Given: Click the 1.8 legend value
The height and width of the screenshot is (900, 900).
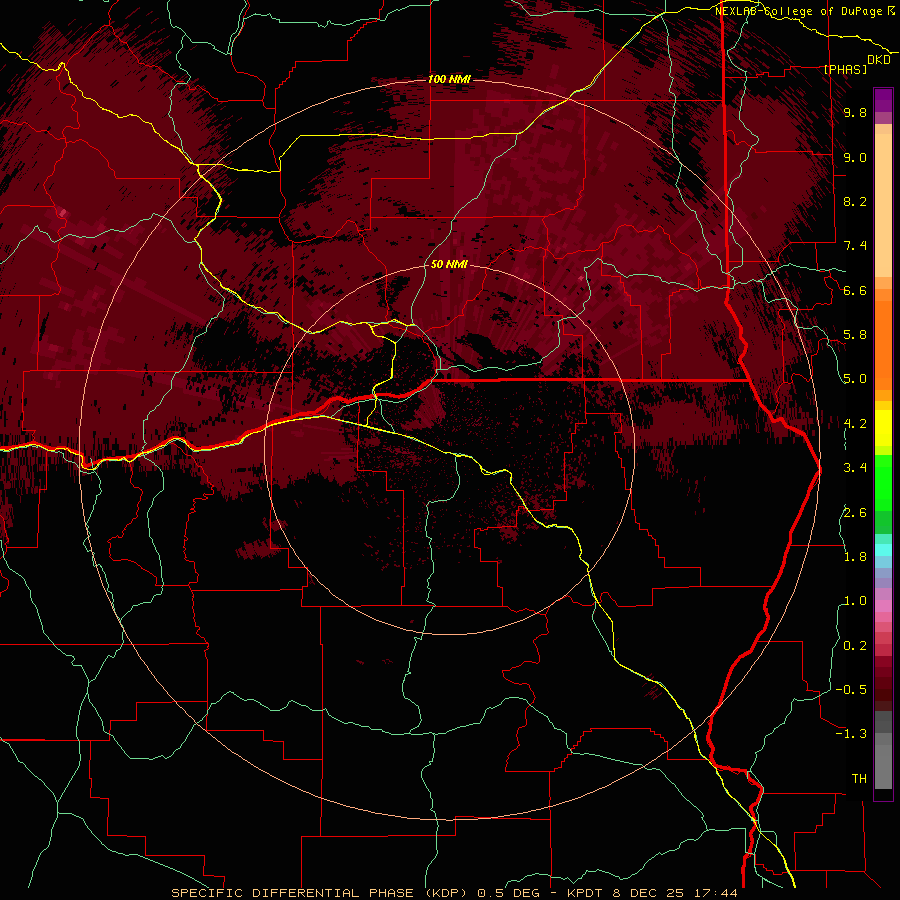Looking at the screenshot, I should click(855, 557).
